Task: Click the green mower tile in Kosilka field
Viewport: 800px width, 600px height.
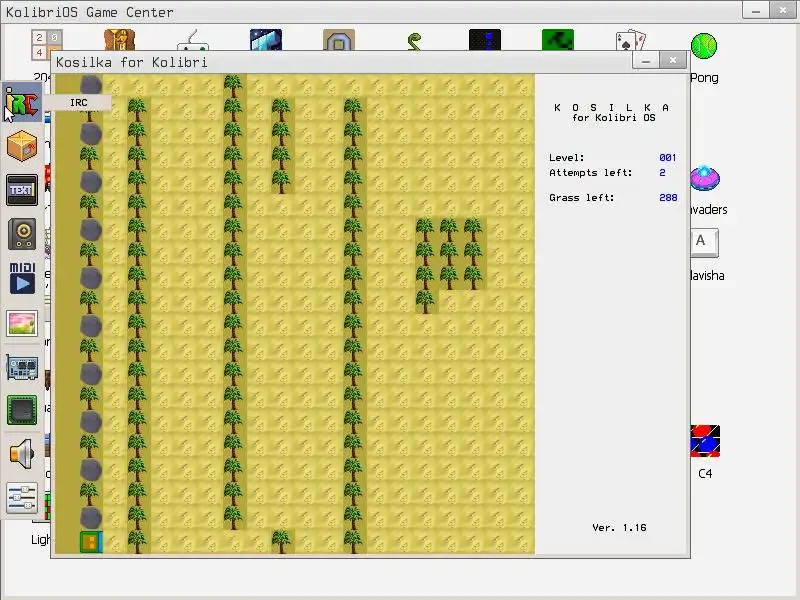Action: 91,542
